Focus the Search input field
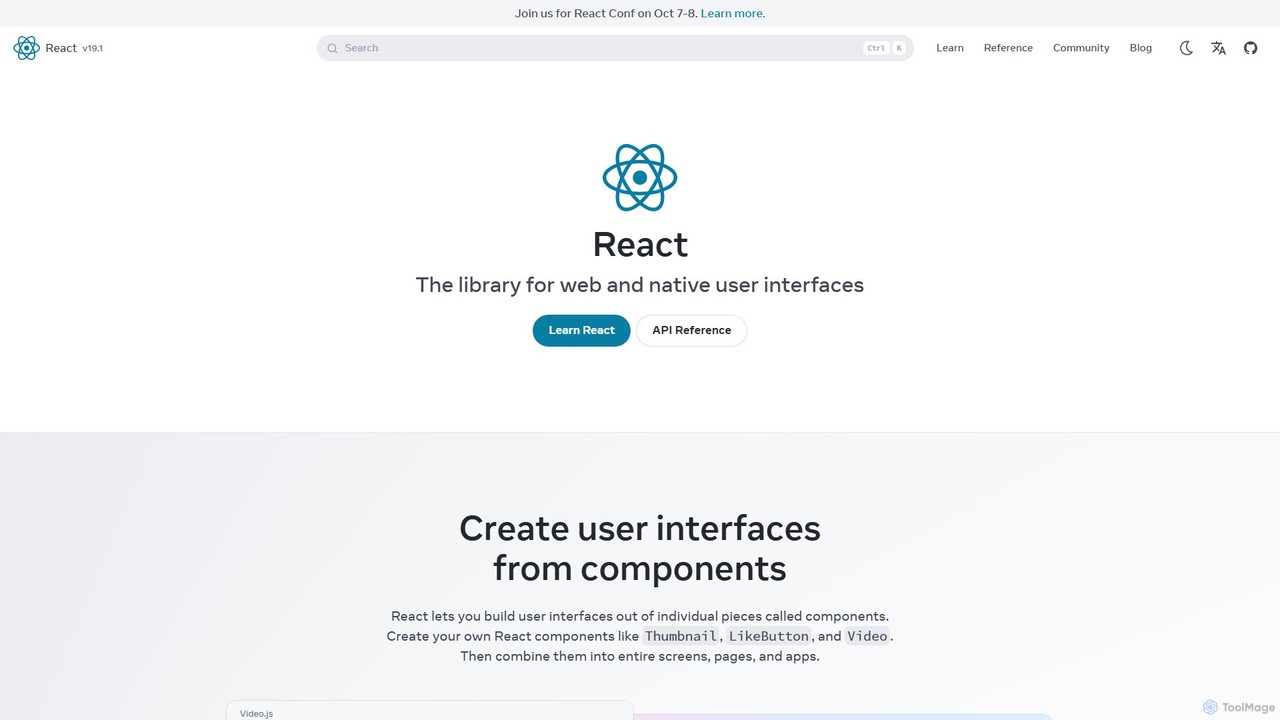This screenshot has height=720, width=1280. [615, 48]
